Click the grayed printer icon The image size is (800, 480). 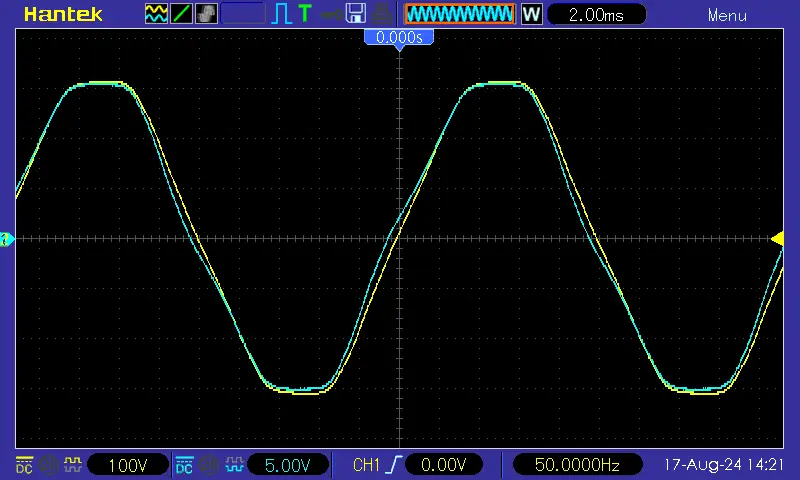coord(381,14)
